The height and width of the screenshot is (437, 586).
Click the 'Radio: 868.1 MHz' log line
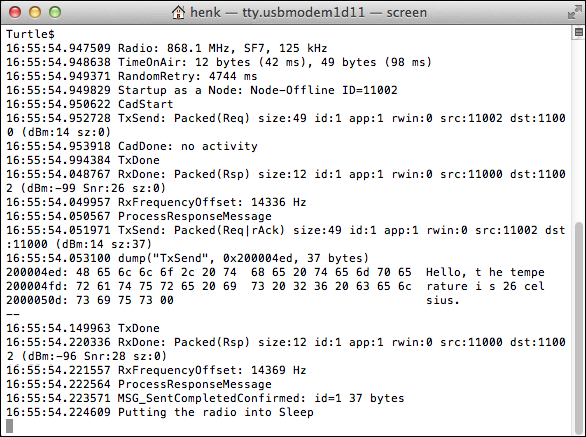(167, 48)
